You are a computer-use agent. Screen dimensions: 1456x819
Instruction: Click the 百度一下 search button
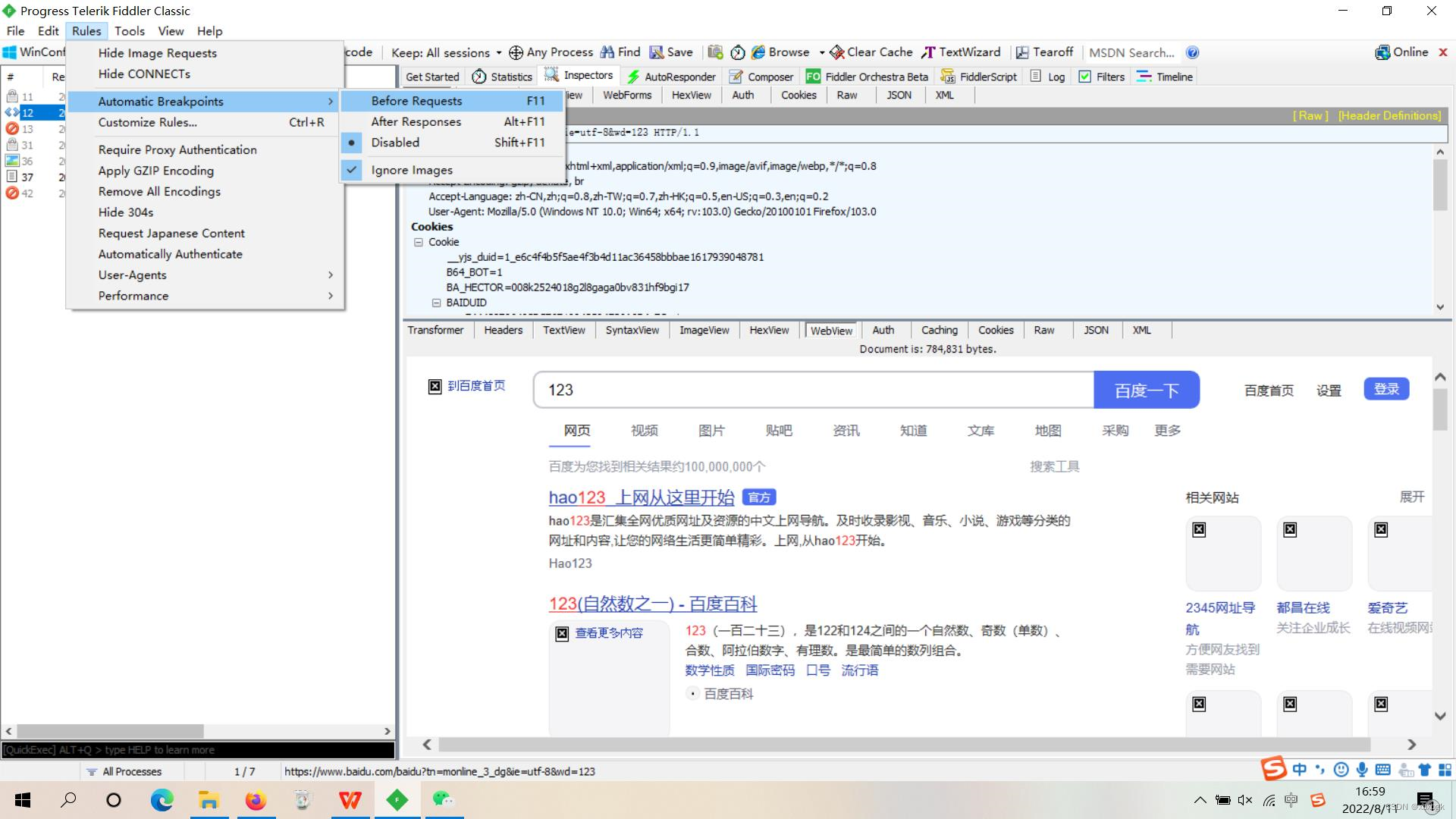coord(1147,390)
